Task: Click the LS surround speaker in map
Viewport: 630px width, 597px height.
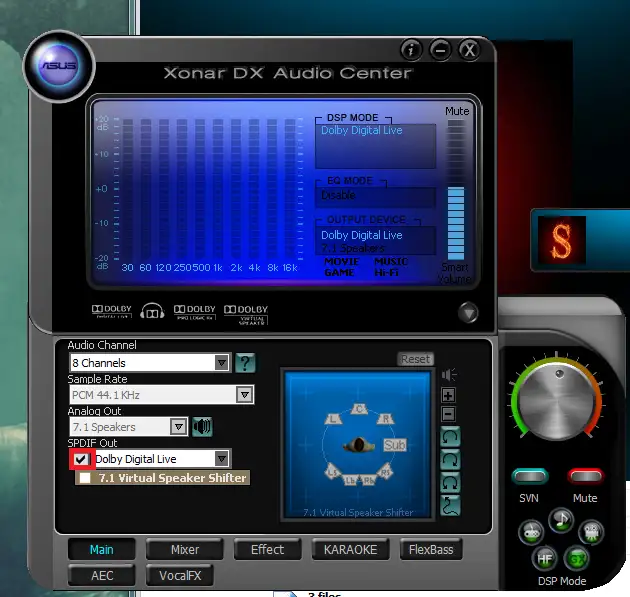Action: [x=333, y=471]
